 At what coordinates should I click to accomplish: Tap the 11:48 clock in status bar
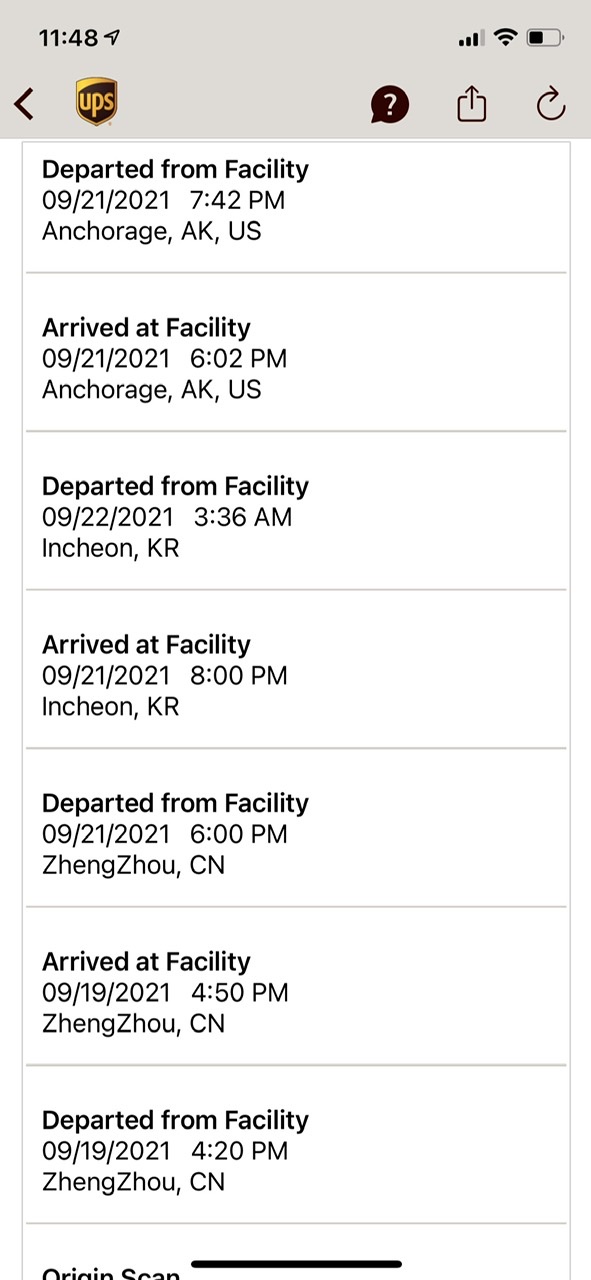point(68,38)
